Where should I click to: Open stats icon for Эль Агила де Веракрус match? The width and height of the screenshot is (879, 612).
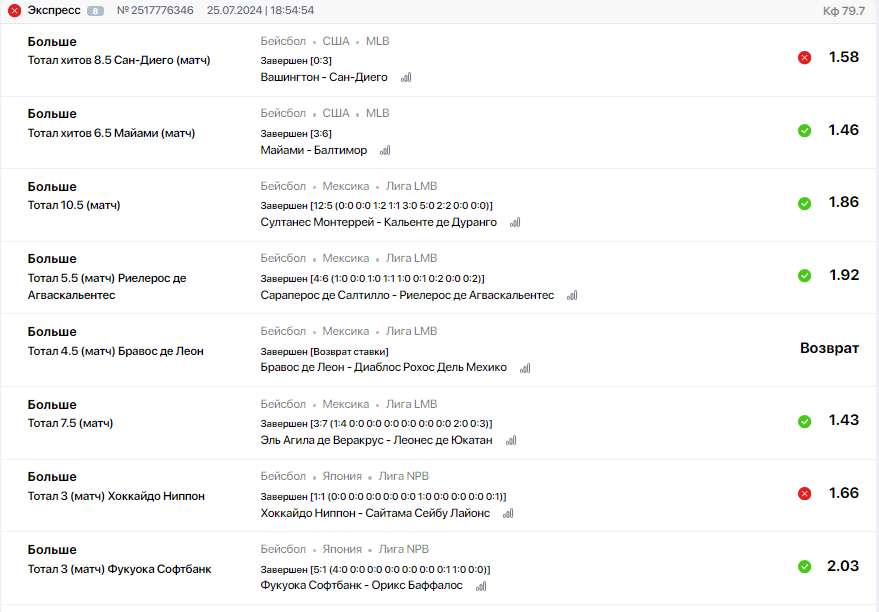[511, 441]
